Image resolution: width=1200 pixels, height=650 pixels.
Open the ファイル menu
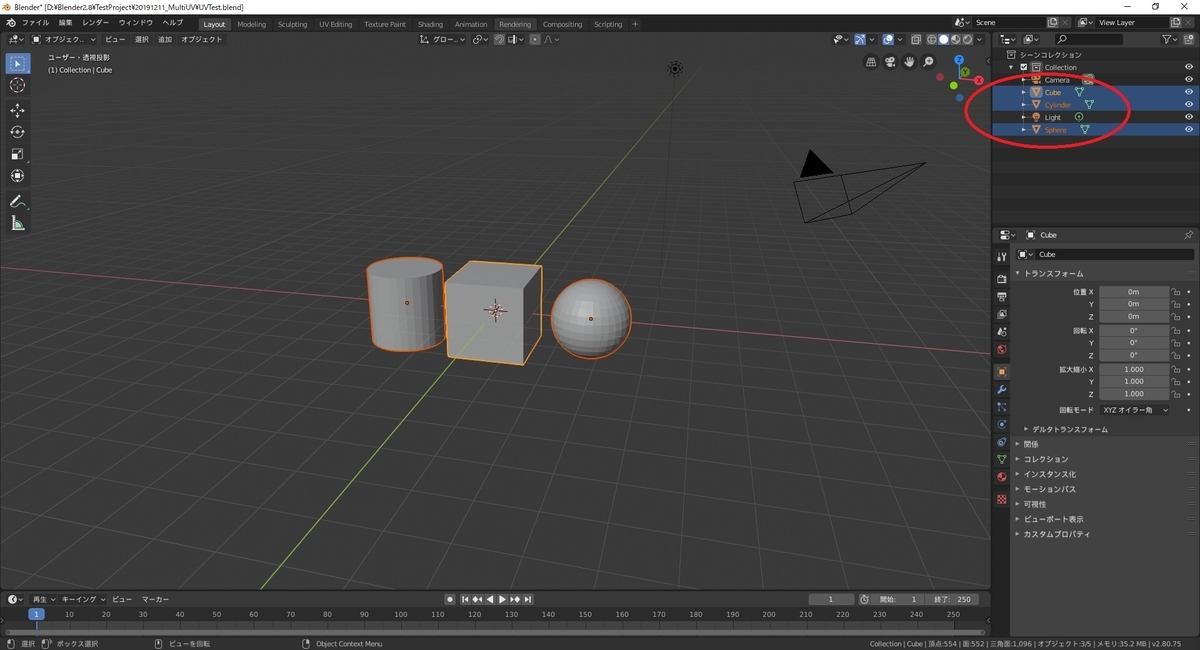[x=35, y=23]
